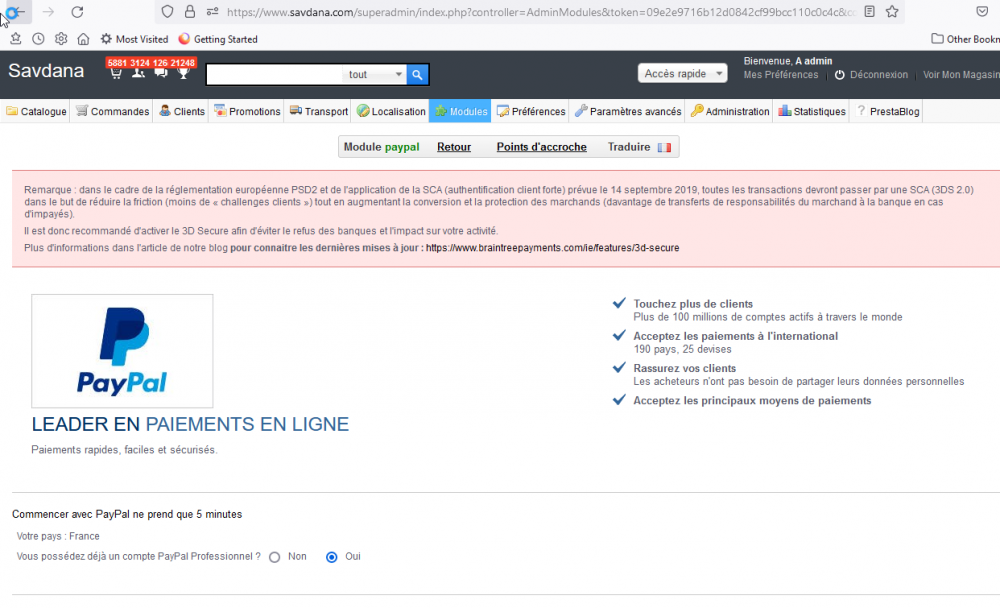This screenshot has width=1000, height=608.
Task: Open the Clients menu tab
Action: coord(182,111)
